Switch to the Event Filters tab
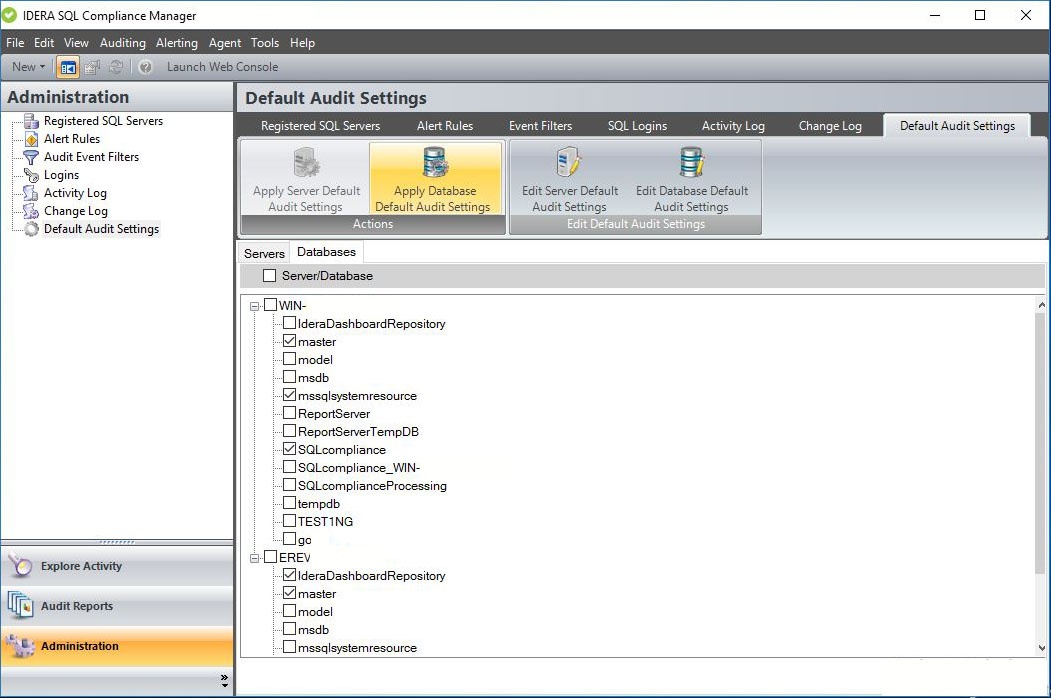The image size is (1051, 698). pyautogui.click(x=540, y=126)
